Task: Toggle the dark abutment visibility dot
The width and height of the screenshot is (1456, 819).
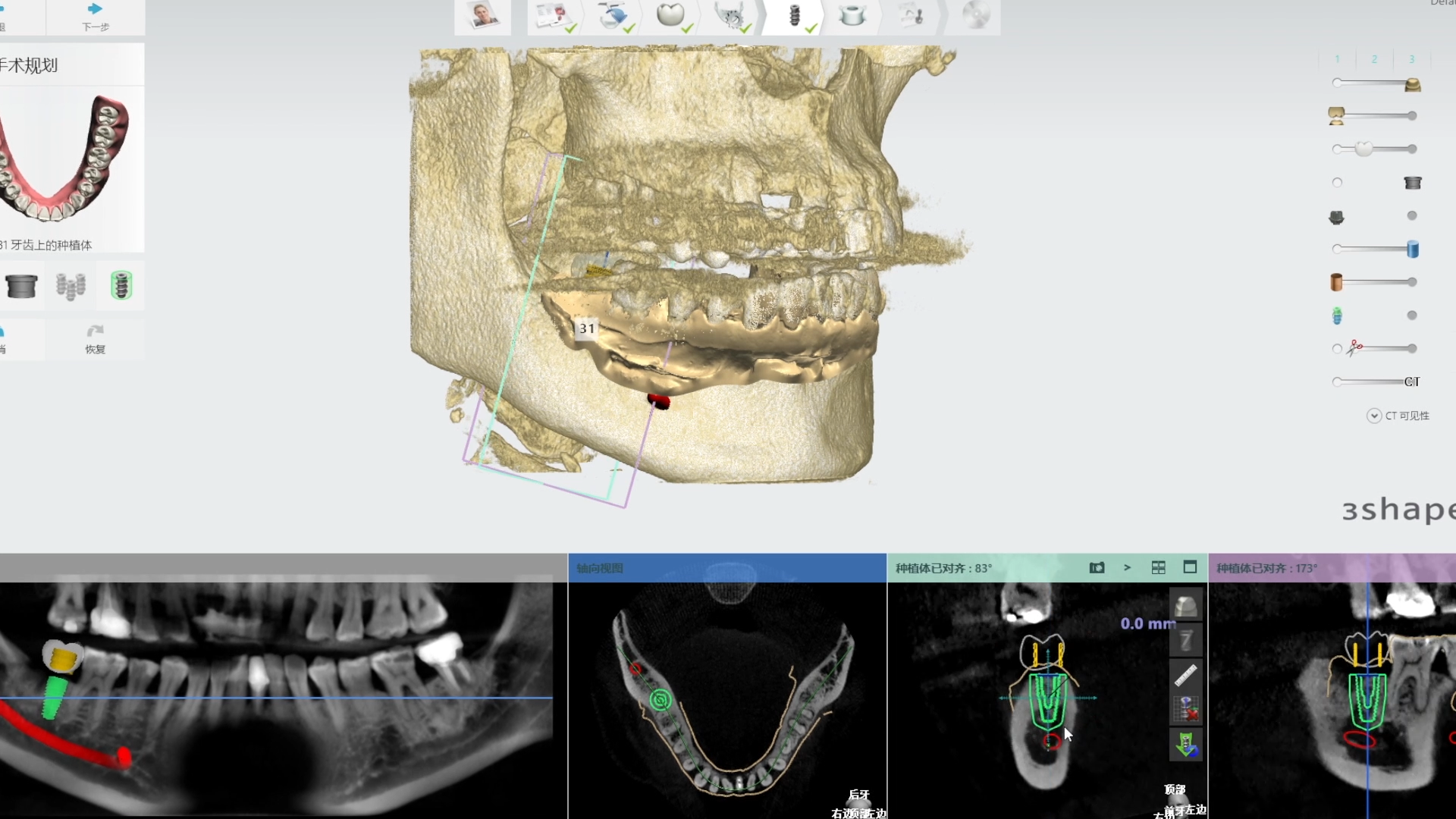Action: click(1411, 216)
